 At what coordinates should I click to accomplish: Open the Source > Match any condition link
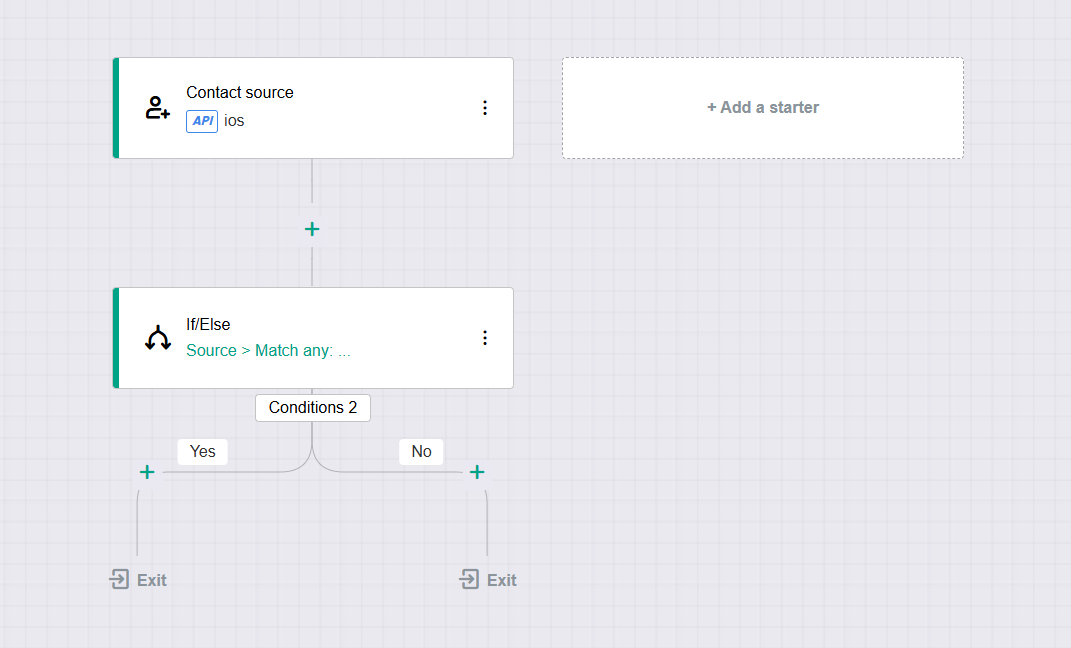(x=268, y=351)
